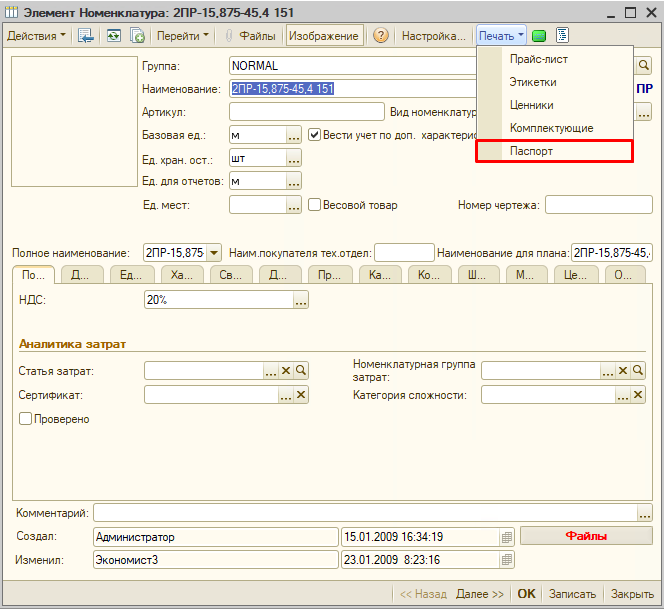
Task: Switch to the Св... tab
Action: click(x=231, y=275)
